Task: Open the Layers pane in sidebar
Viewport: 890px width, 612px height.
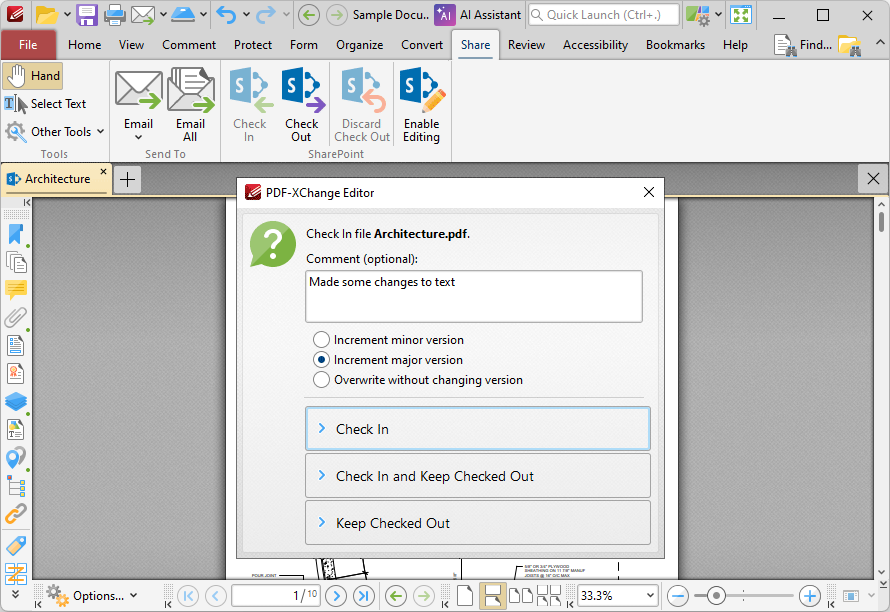Action: [x=15, y=401]
